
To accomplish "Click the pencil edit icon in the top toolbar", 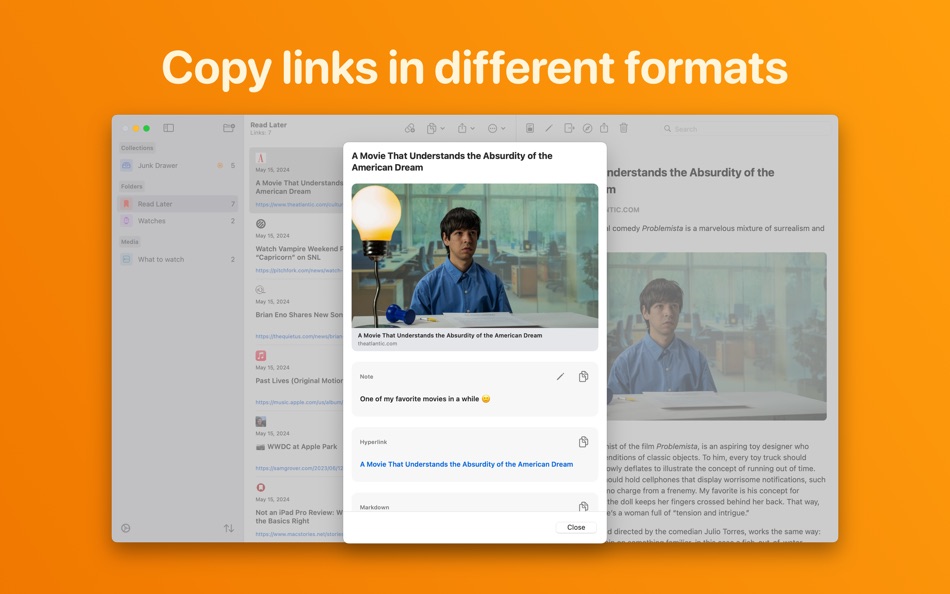I will click(x=548, y=128).
